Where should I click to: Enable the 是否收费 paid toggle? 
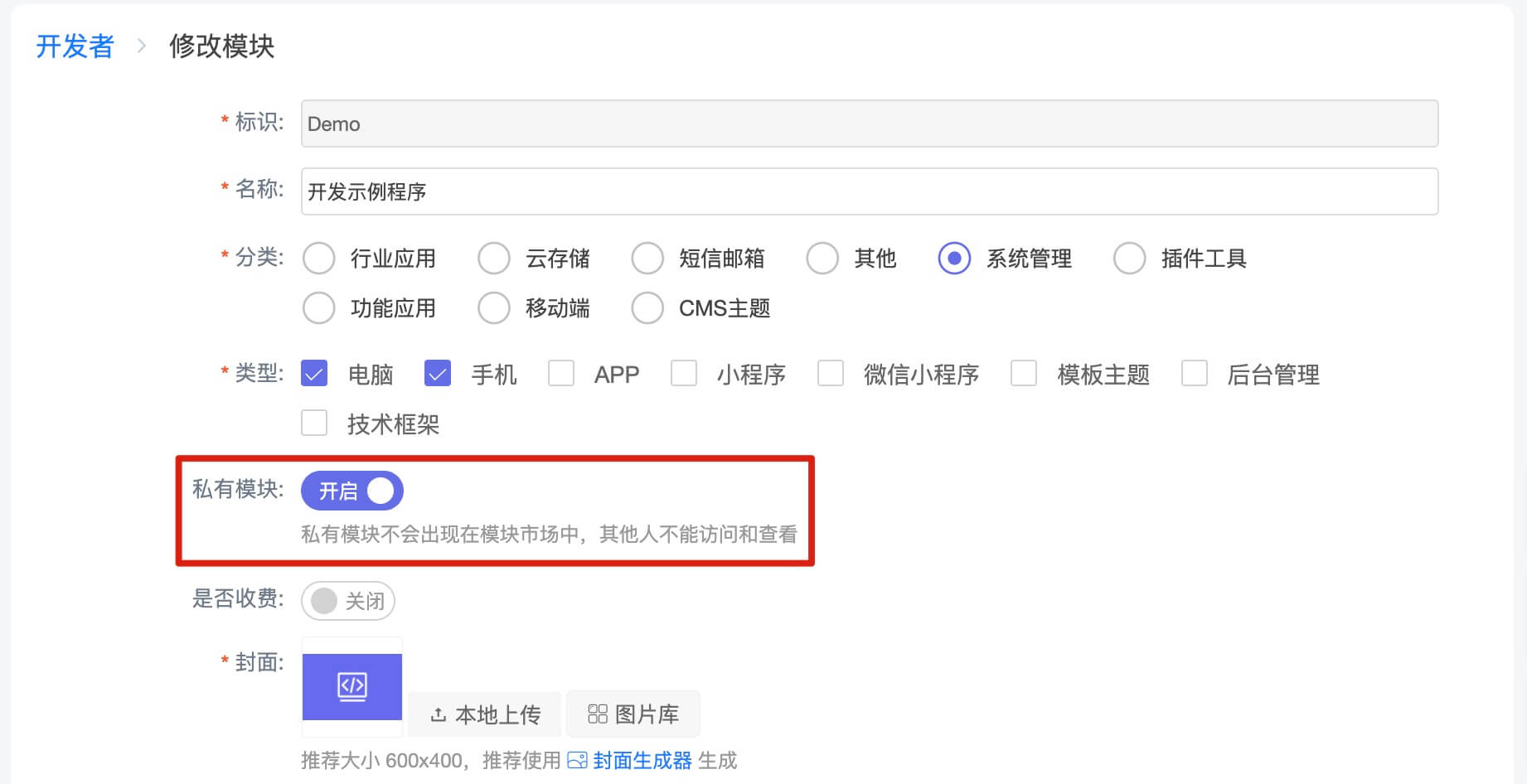coord(348,601)
